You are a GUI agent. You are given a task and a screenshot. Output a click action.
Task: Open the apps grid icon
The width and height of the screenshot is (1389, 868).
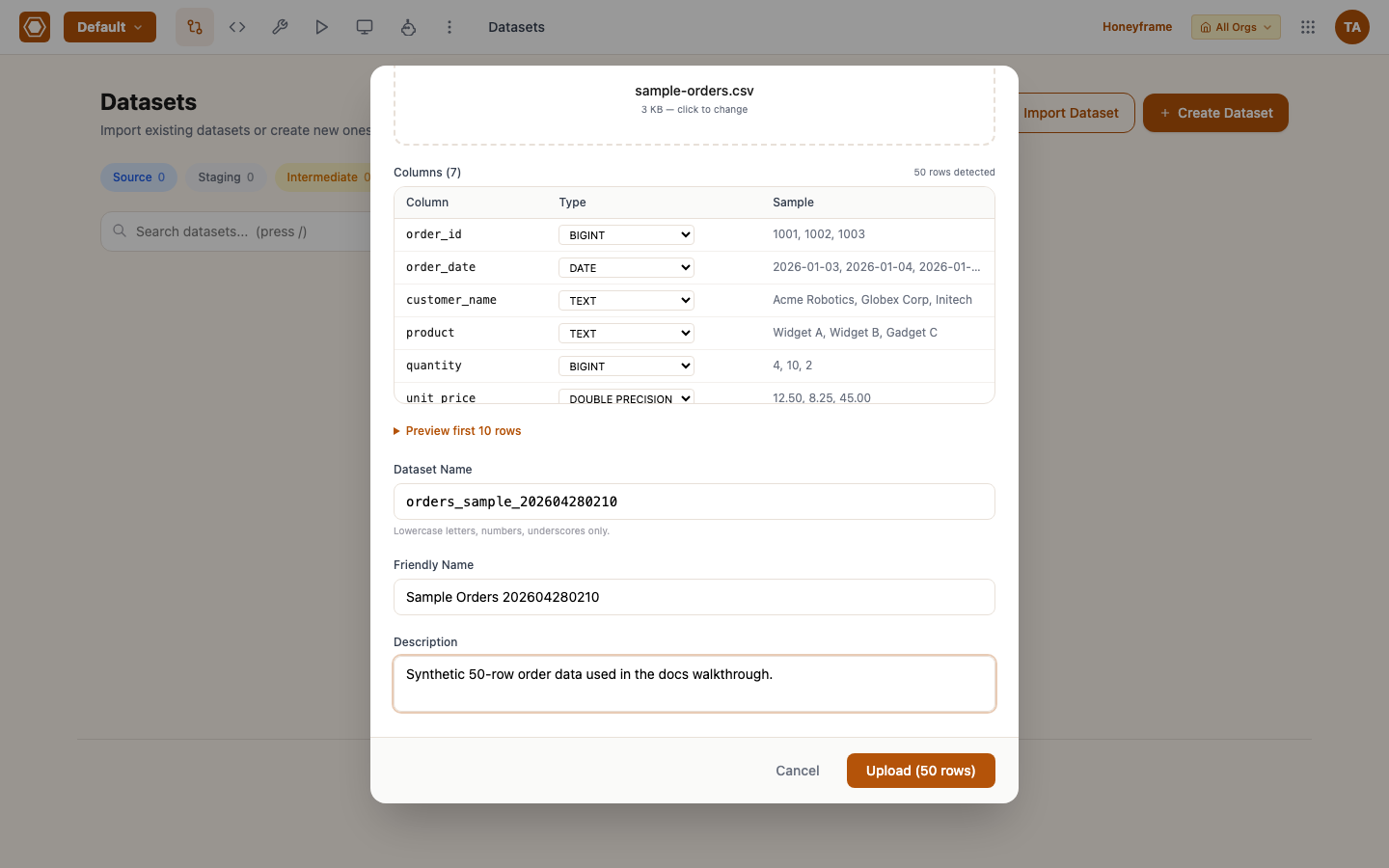1308,27
